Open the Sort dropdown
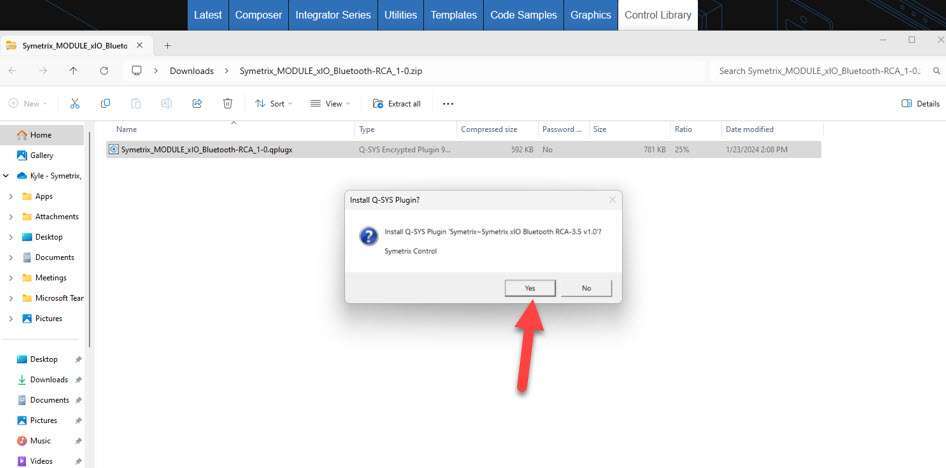The height and width of the screenshot is (468, 946). (x=273, y=104)
